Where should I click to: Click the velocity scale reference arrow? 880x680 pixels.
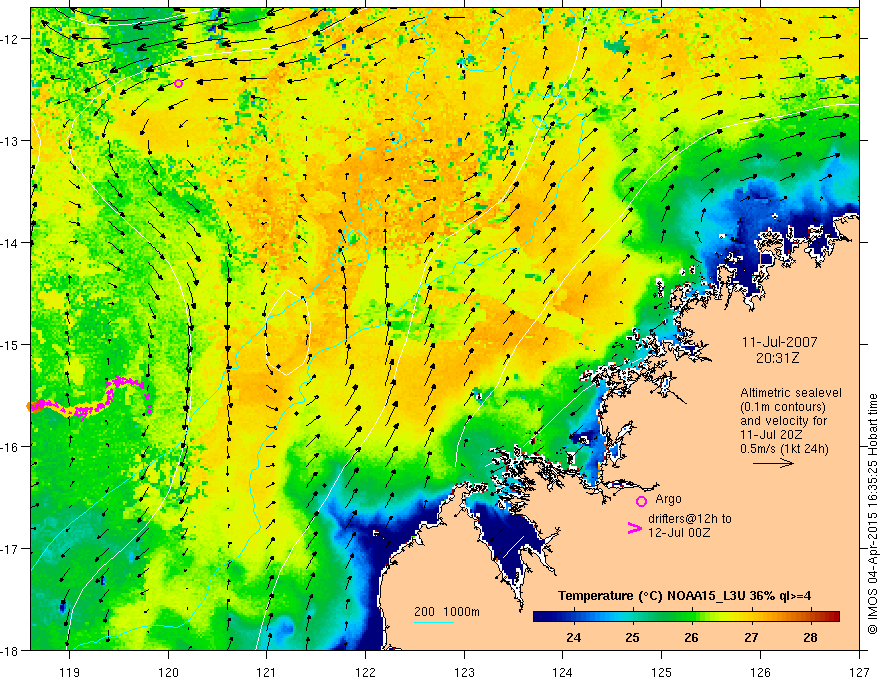pyautogui.click(x=773, y=463)
